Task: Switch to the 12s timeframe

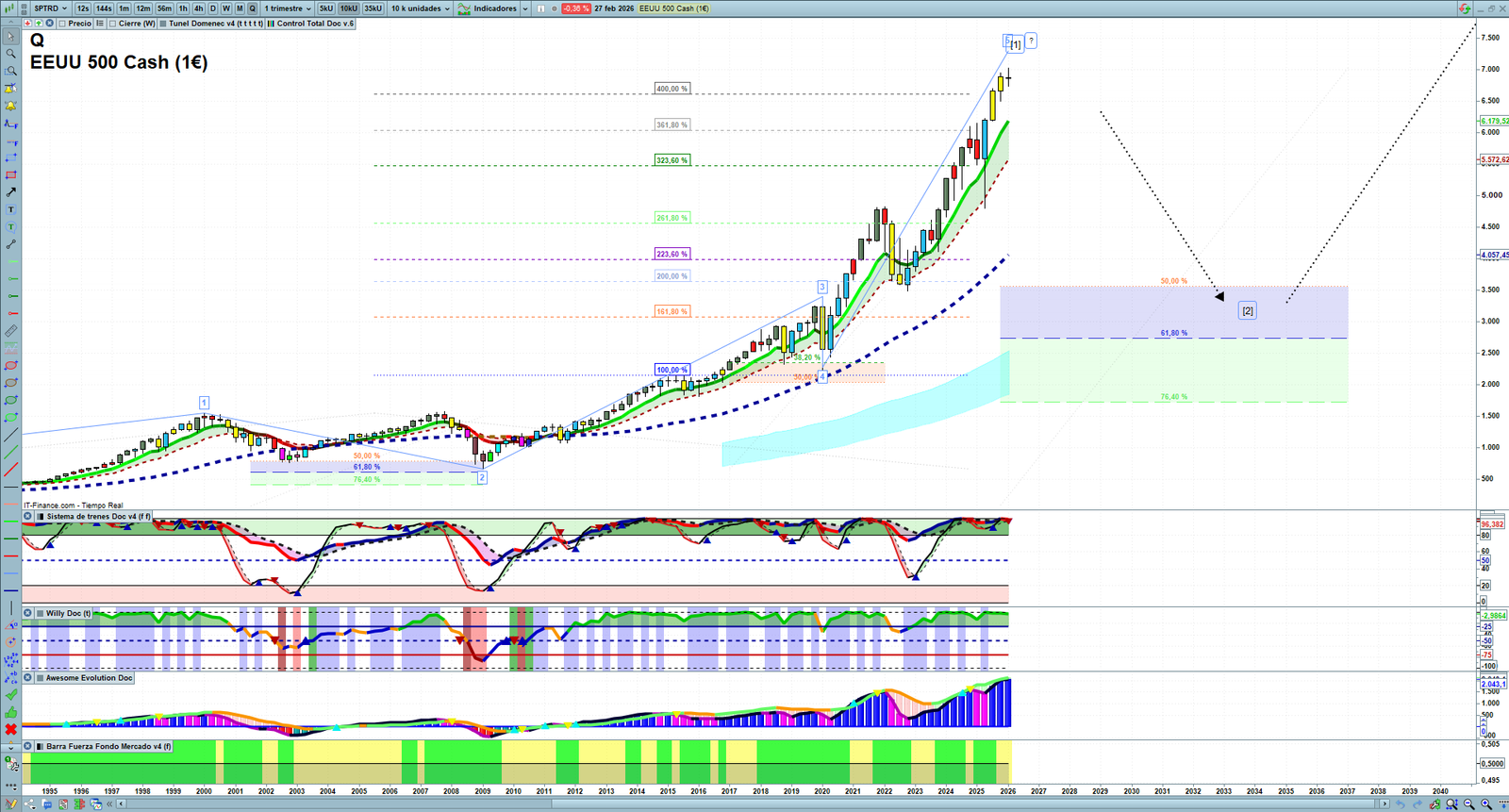Action: [x=83, y=8]
